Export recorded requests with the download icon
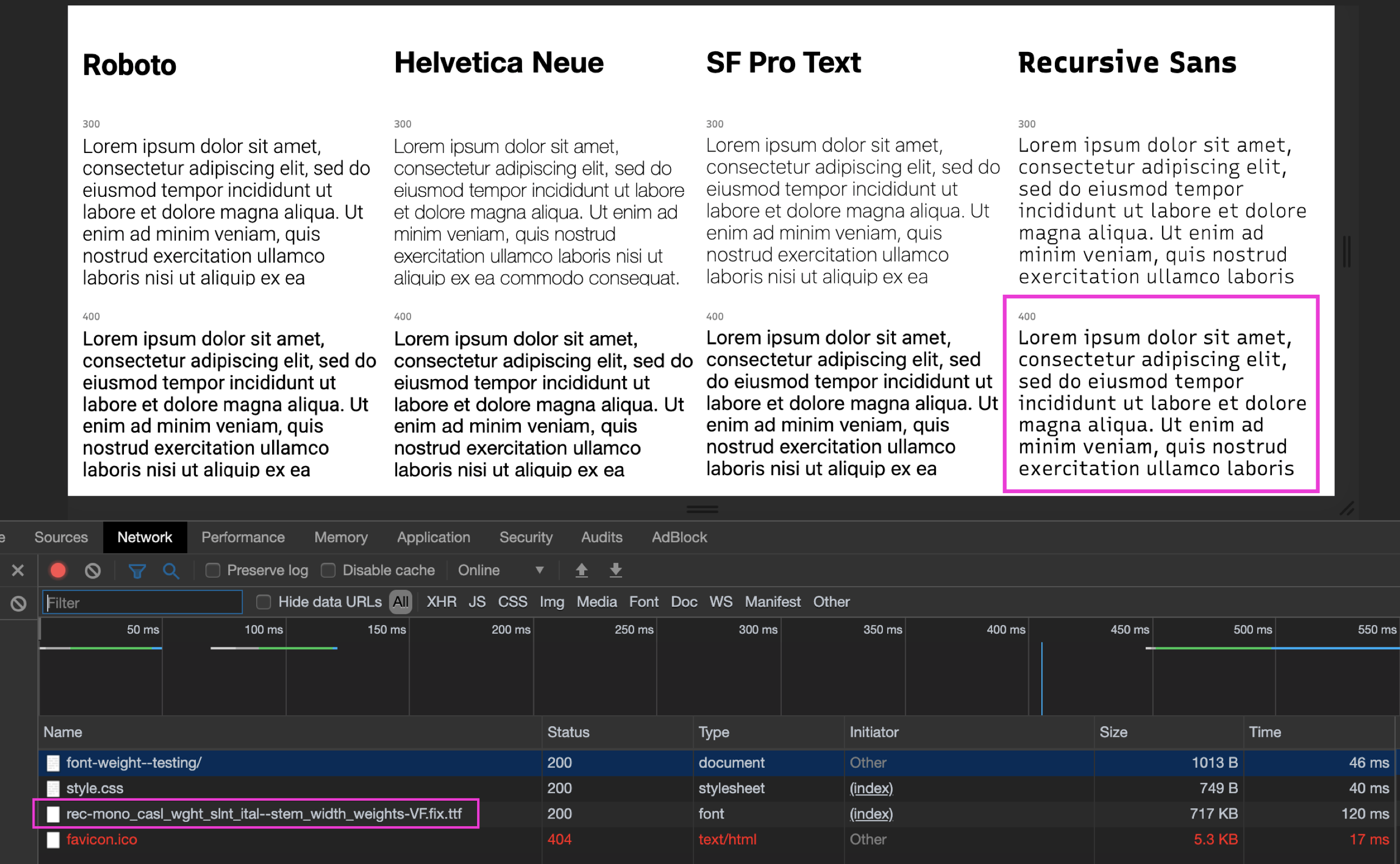This screenshot has width=1400, height=864. [616, 570]
